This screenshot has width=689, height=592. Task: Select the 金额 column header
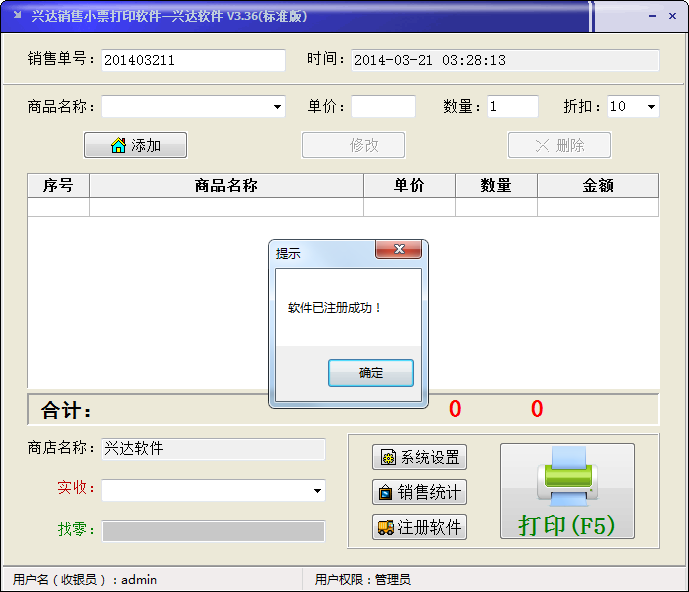pyautogui.click(x=597, y=186)
